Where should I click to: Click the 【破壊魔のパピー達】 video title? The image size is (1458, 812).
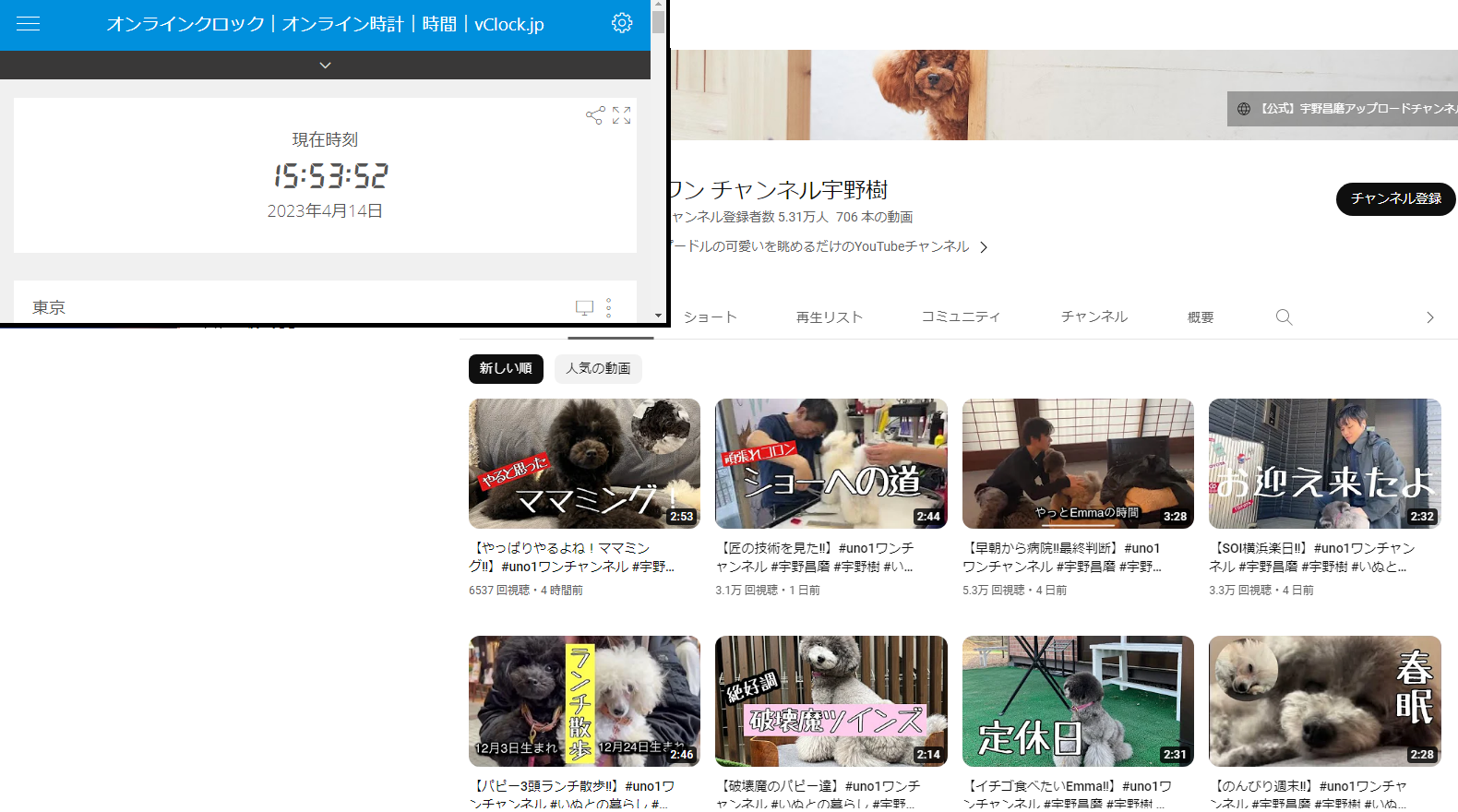click(818, 794)
